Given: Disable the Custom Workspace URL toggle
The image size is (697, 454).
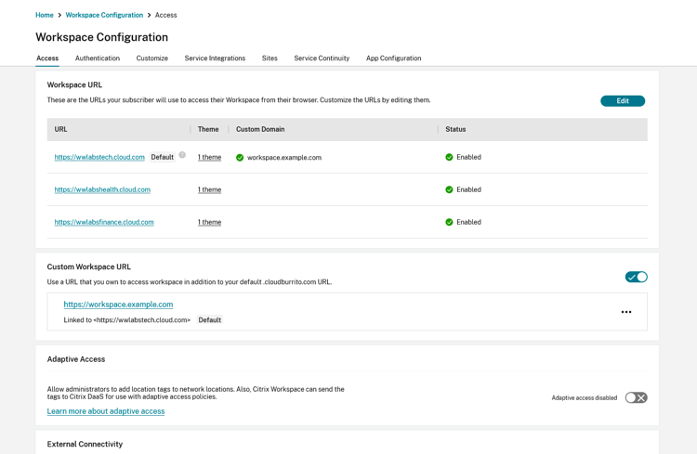Looking at the screenshot, I should point(636,277).
